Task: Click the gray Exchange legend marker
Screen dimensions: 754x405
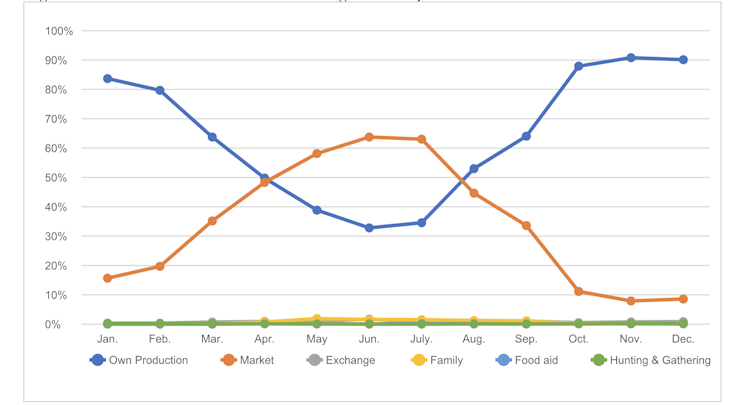Action: tap(315, 360)
